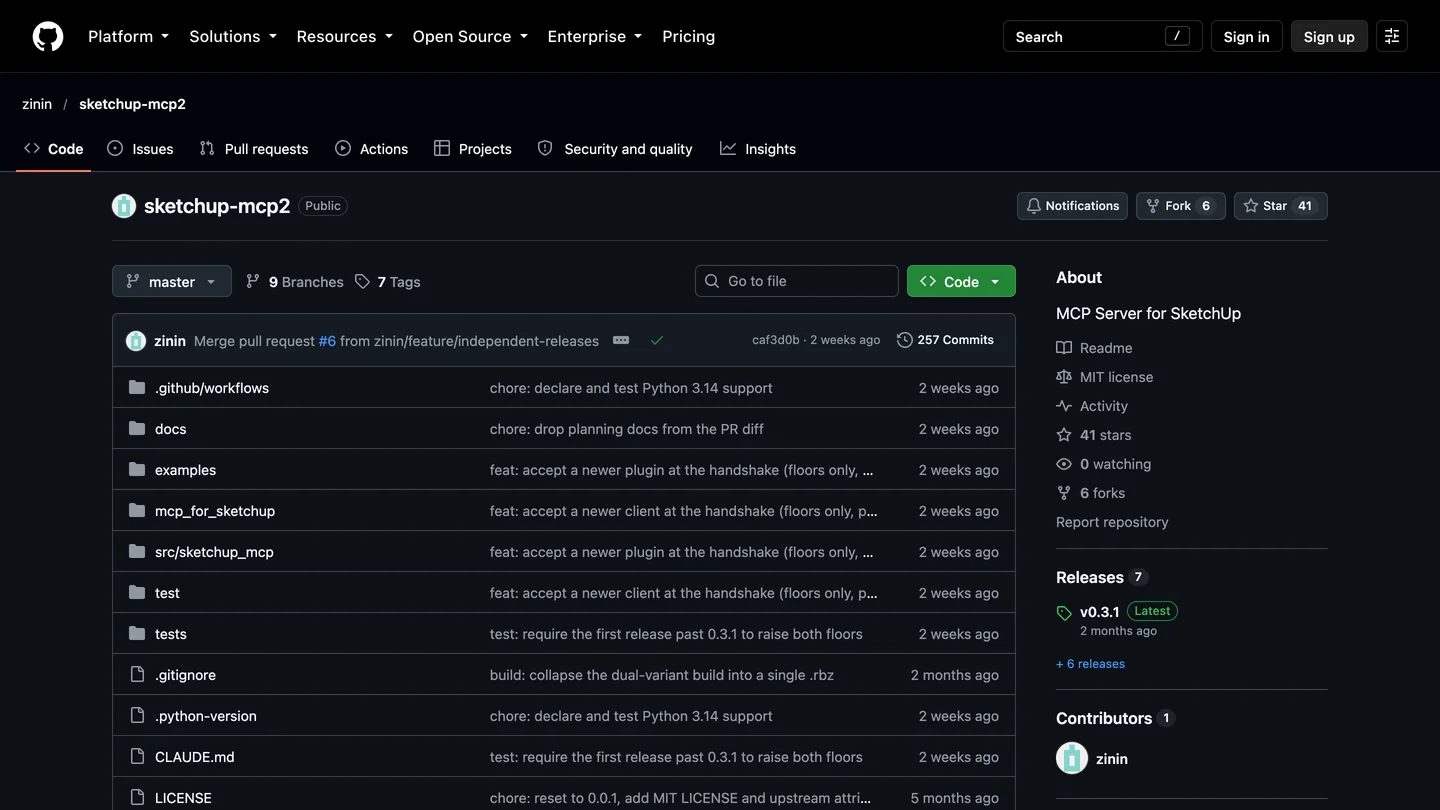Expand the master branch dropdown

[172, 282]
